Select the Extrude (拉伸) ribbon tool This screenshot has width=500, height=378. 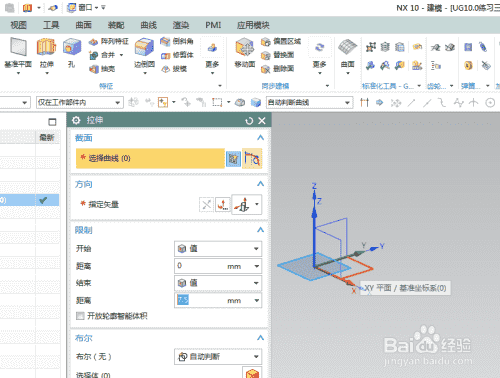click(x=46, y=47)
